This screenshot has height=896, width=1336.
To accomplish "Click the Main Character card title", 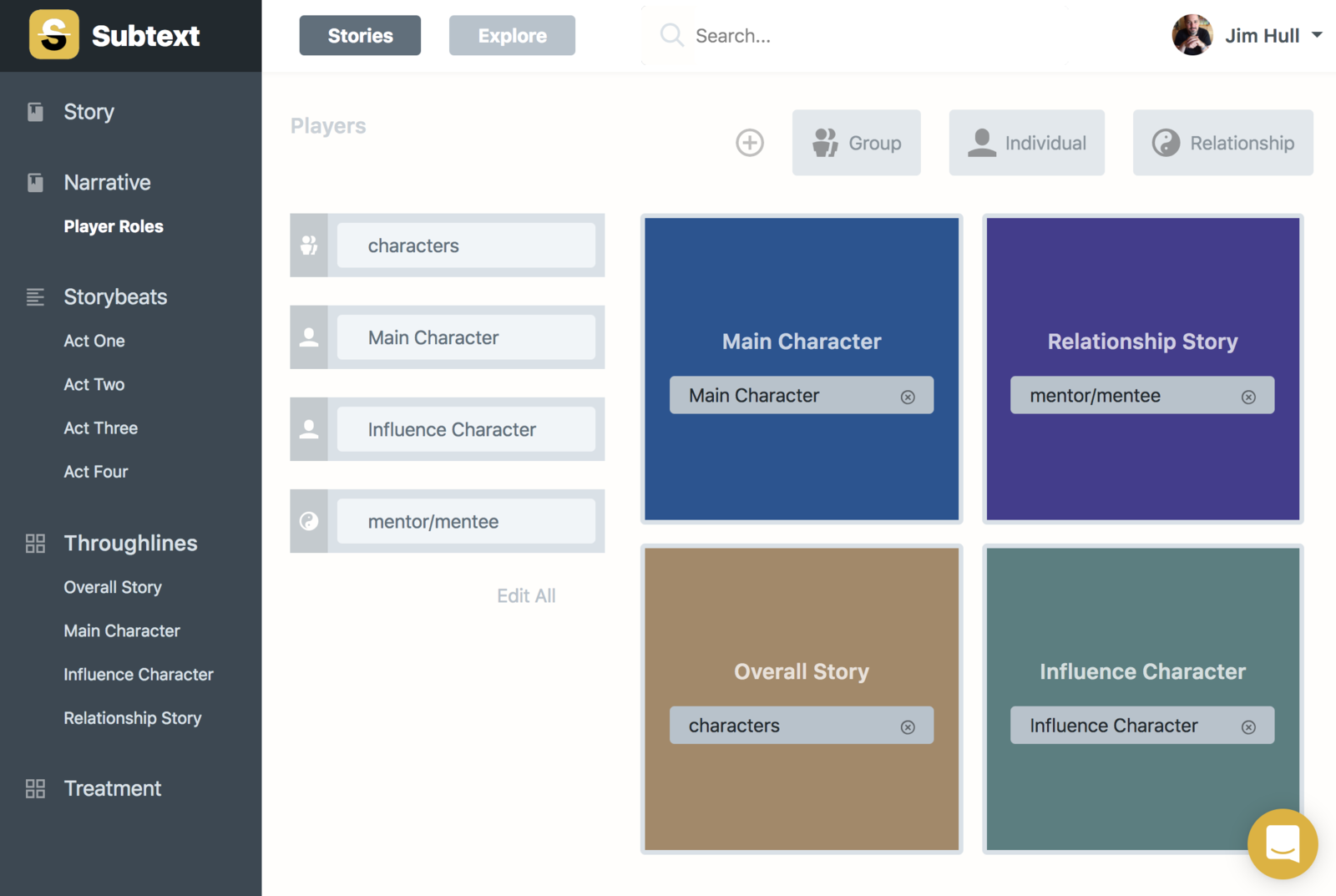I will (802, 342).
